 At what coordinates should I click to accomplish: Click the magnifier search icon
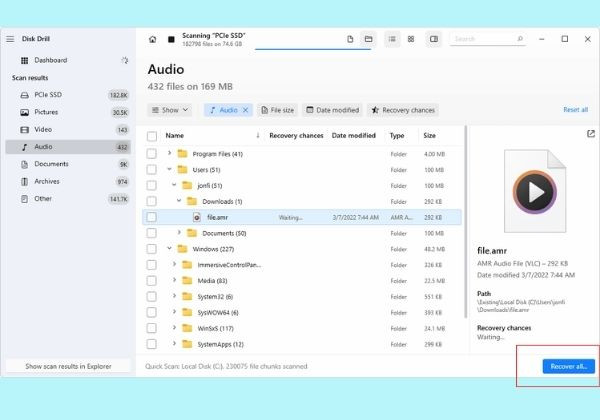point(520,39)
